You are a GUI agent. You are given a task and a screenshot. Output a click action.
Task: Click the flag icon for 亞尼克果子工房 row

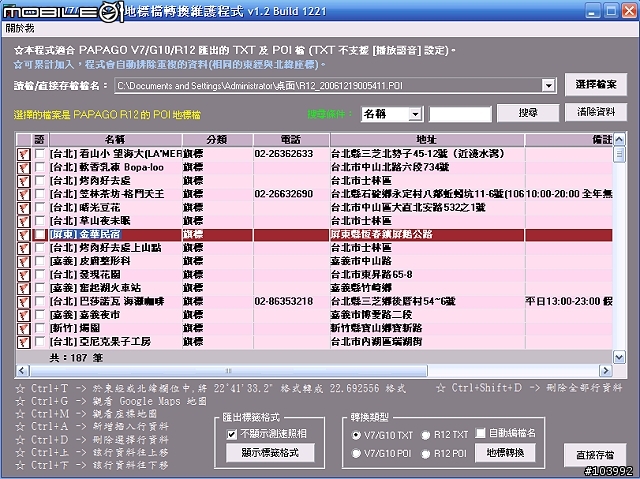point(24,342)
